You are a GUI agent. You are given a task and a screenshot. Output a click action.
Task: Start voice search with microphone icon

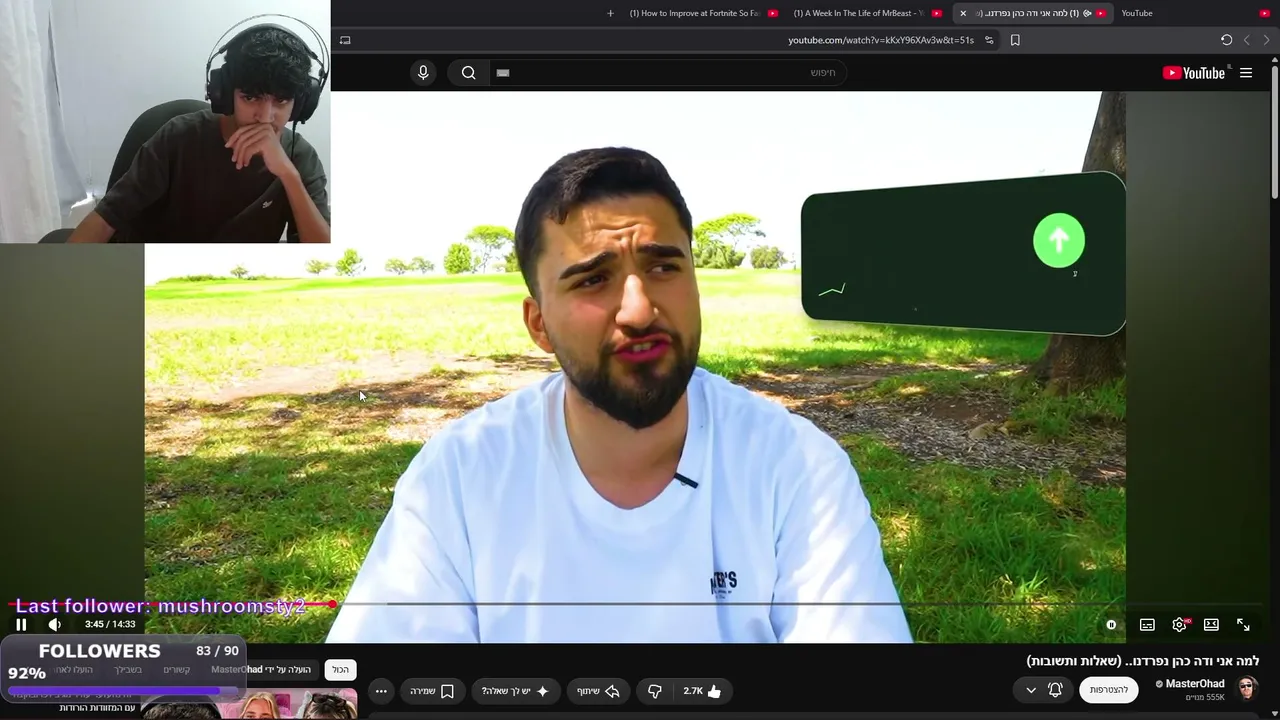coord(423,72)
